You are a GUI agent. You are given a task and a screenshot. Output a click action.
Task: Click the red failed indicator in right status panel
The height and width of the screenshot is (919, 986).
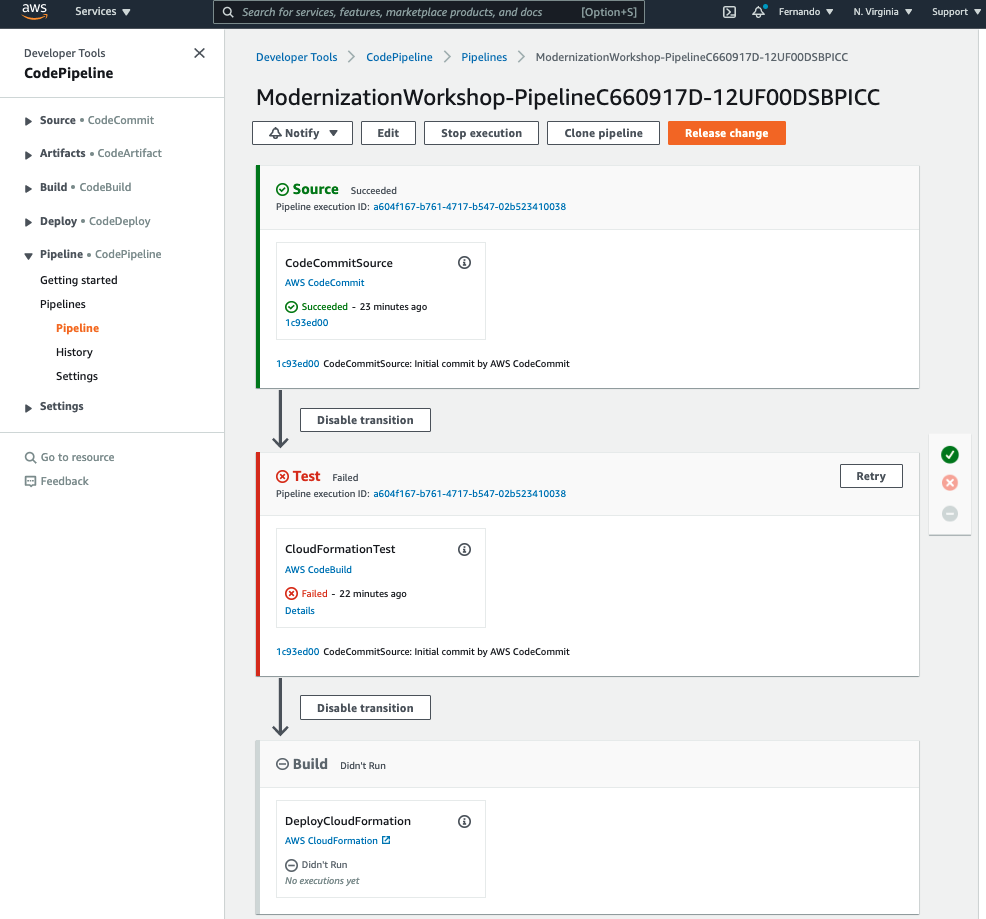coord(950,483)
